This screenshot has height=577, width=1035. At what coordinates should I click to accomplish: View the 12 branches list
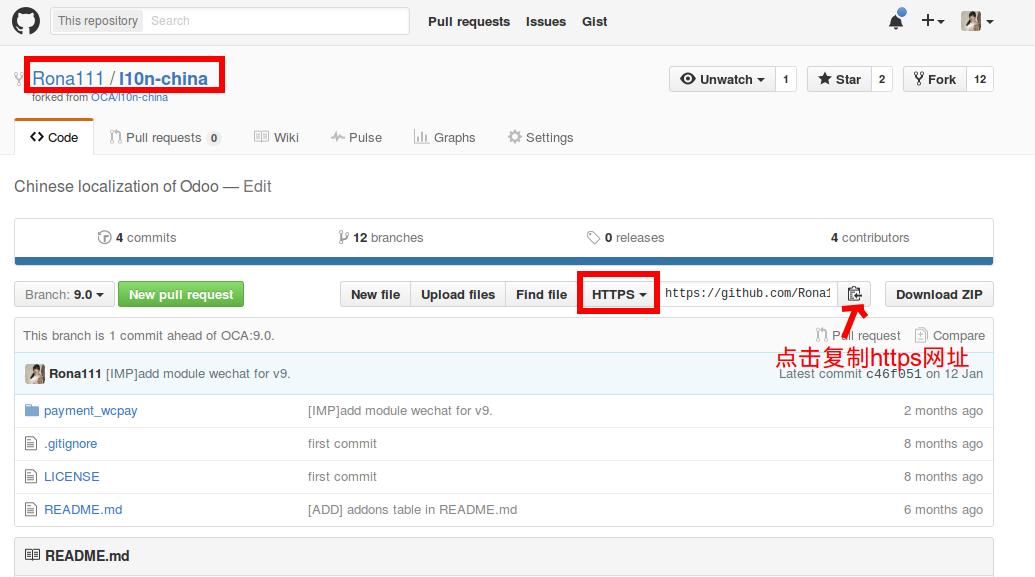[x=381, y=238]
